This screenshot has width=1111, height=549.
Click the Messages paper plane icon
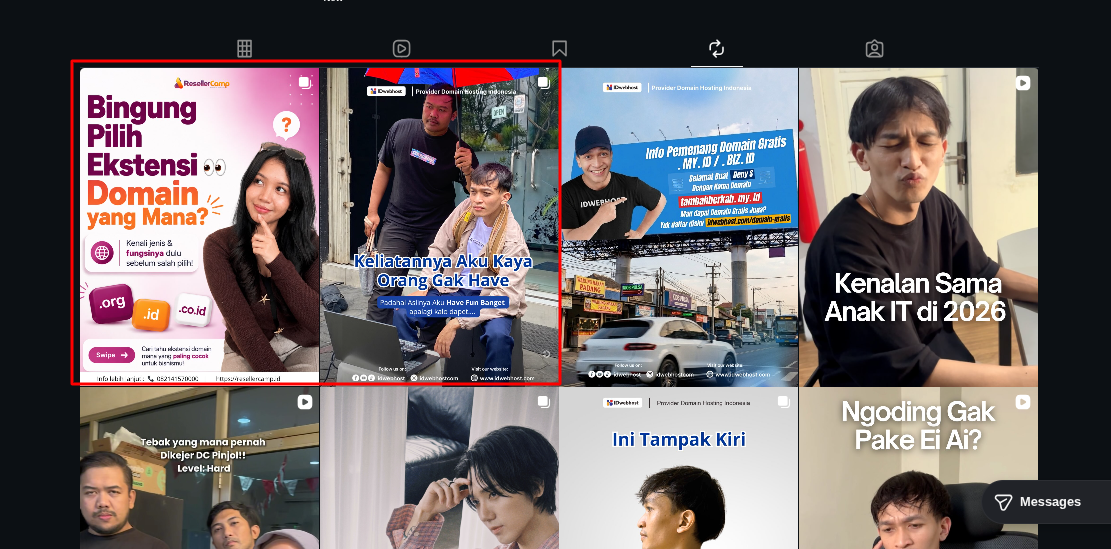[1003, 502]
